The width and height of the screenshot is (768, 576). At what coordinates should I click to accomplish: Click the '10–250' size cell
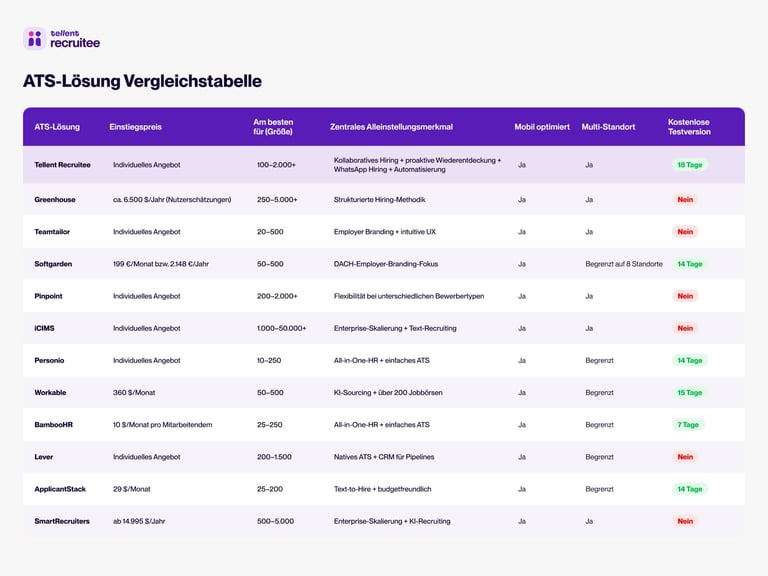(x=269, y=360)
